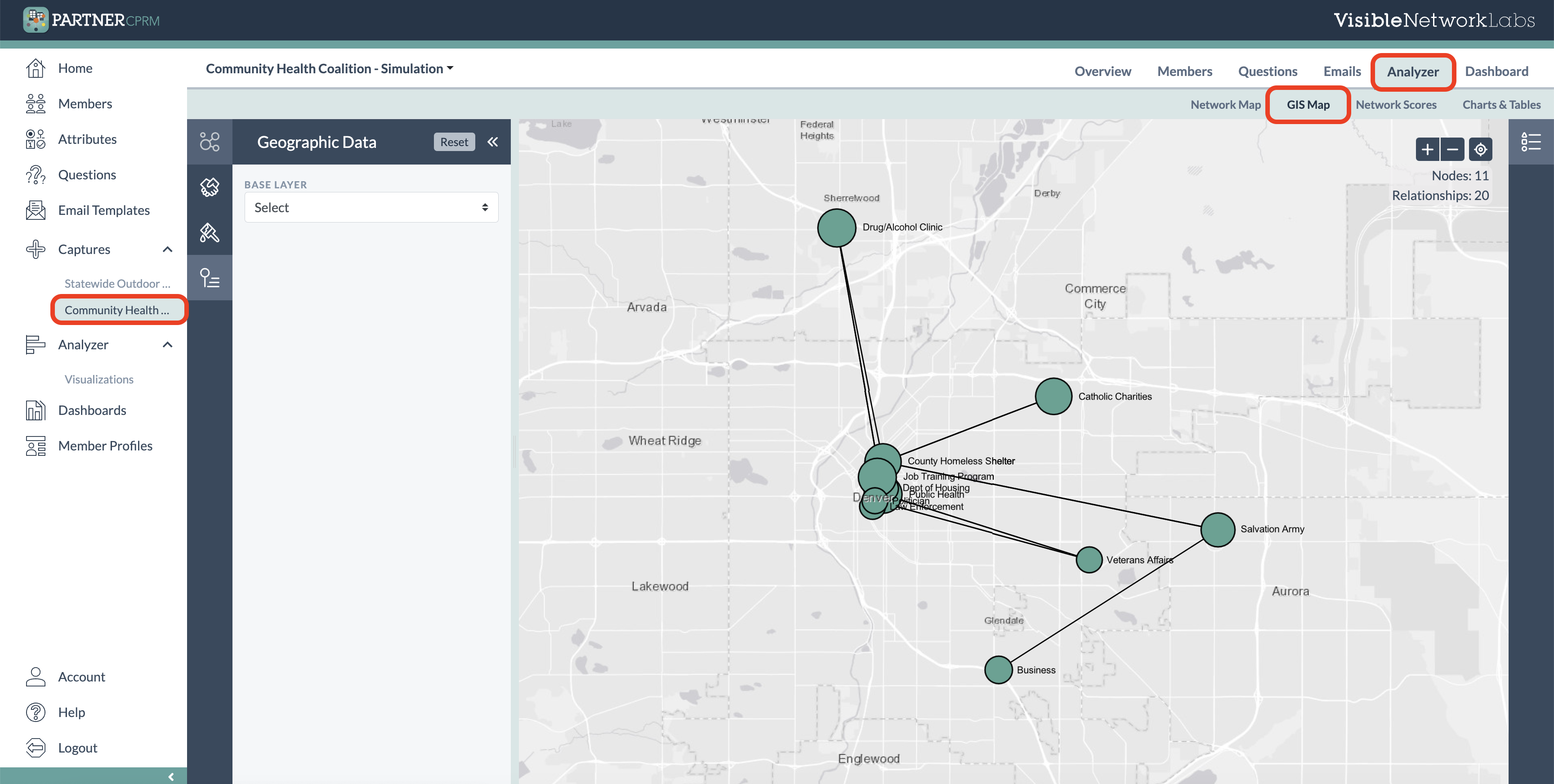Click the Logout sidebar icon
The image size is (1554, 784).
click(x=36, y=747)
